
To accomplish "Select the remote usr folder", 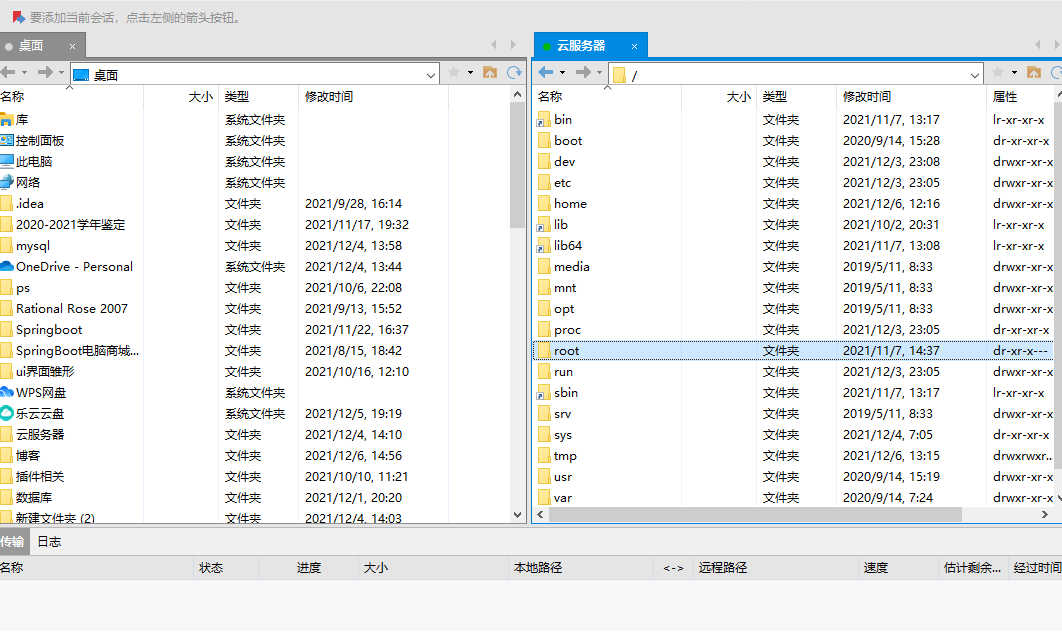I will (x=555, y=477).
